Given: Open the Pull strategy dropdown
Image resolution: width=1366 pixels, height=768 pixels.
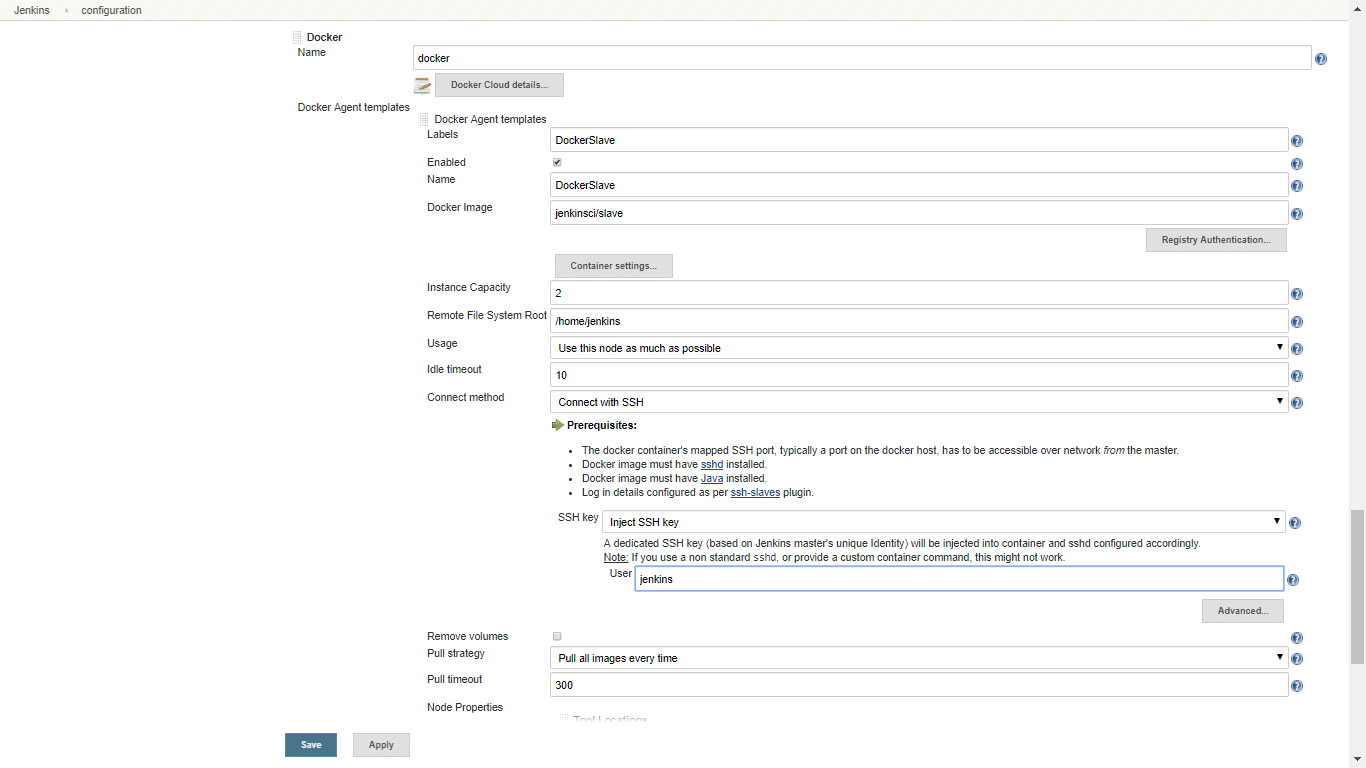Looking at the screenshot, I should [x=918, y=658].
